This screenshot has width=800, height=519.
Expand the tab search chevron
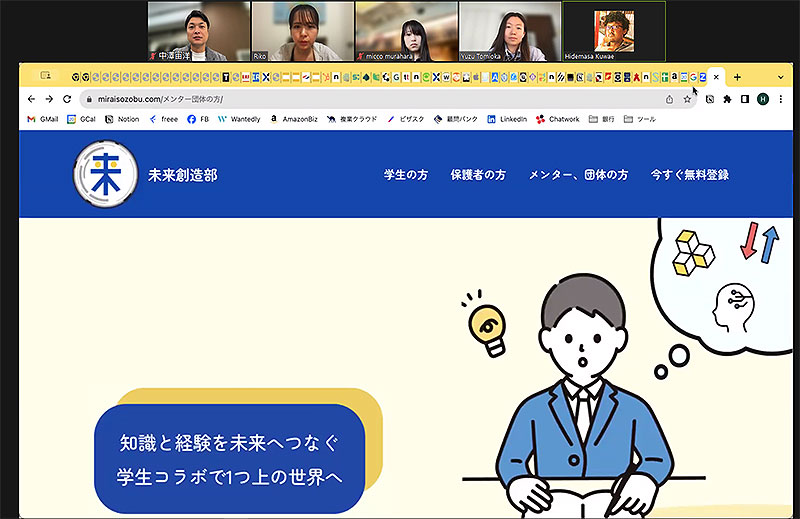780,78
